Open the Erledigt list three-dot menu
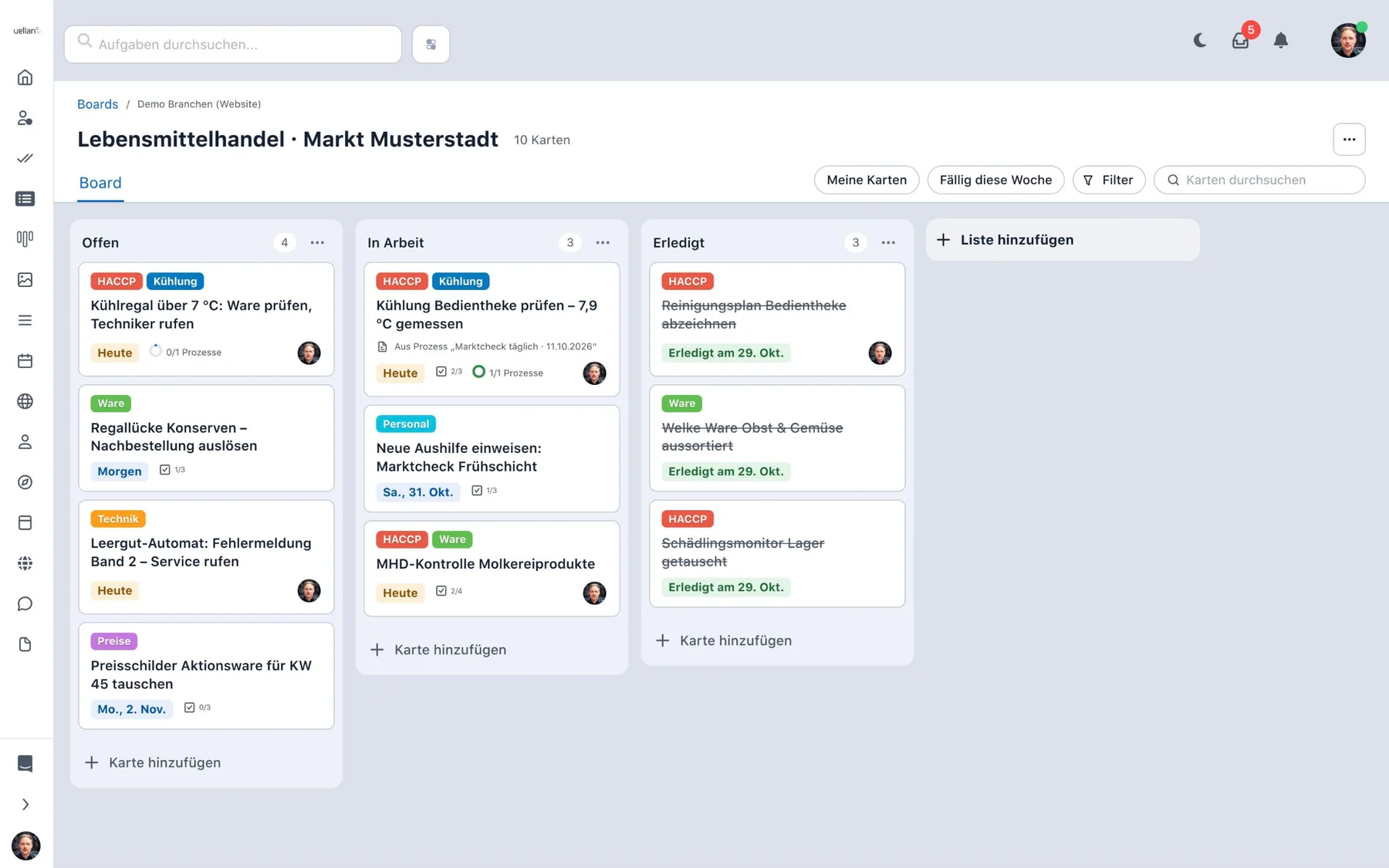Screen dimensions: 1389x868 pyautogui.click(x=888, y=242)
